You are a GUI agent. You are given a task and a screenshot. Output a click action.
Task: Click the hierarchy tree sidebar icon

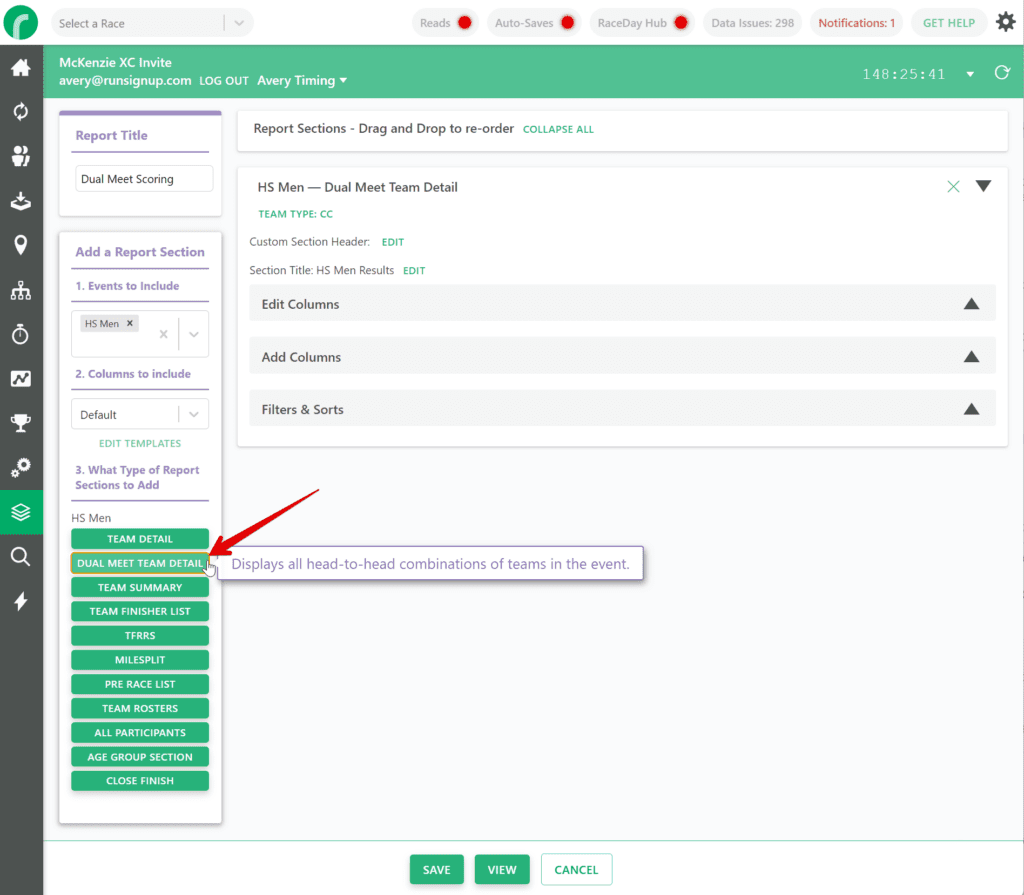(21, 290)
